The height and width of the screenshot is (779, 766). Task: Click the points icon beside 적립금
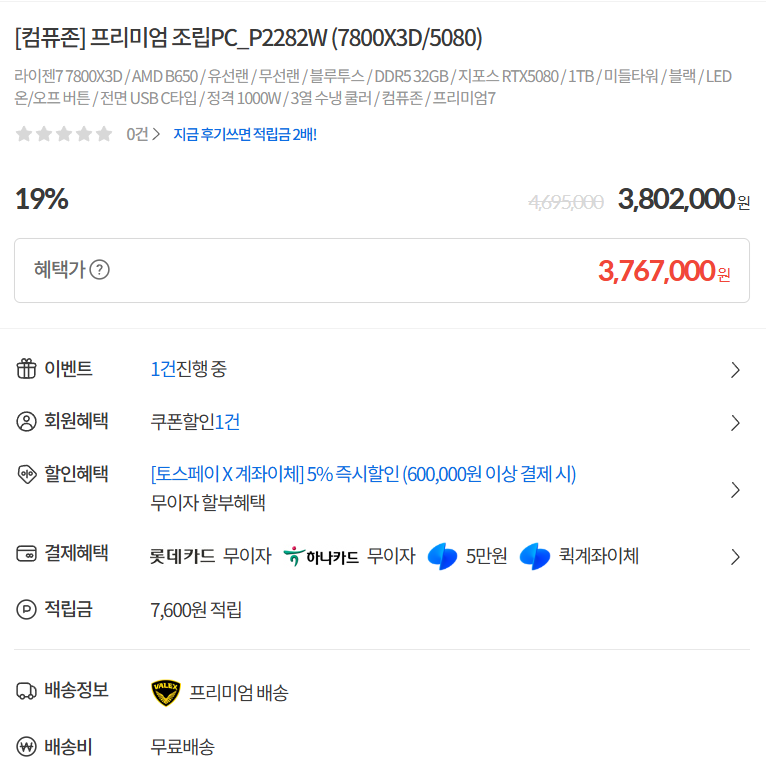click(26, 609)
